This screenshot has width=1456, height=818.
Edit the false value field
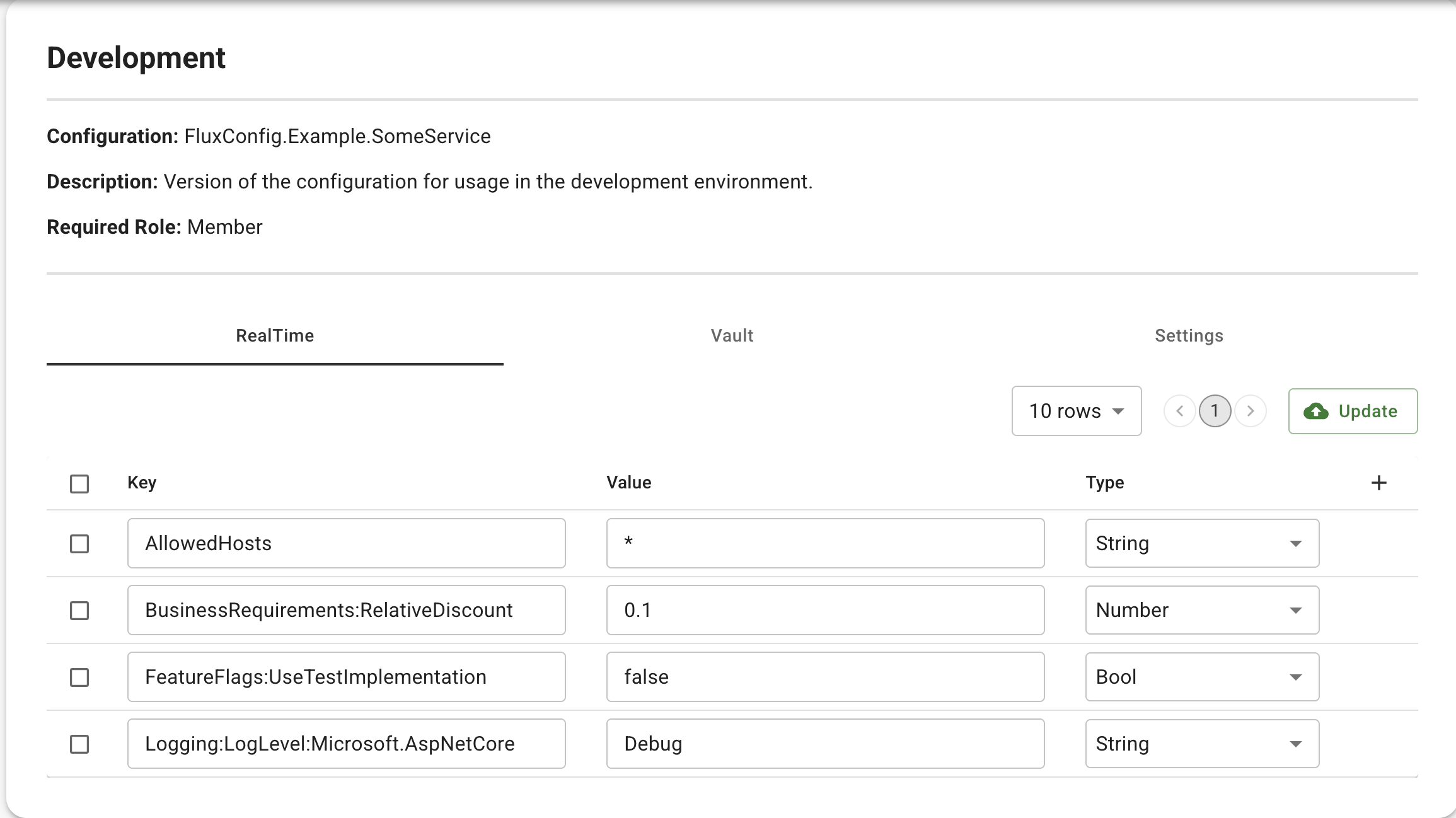(824, 677)
